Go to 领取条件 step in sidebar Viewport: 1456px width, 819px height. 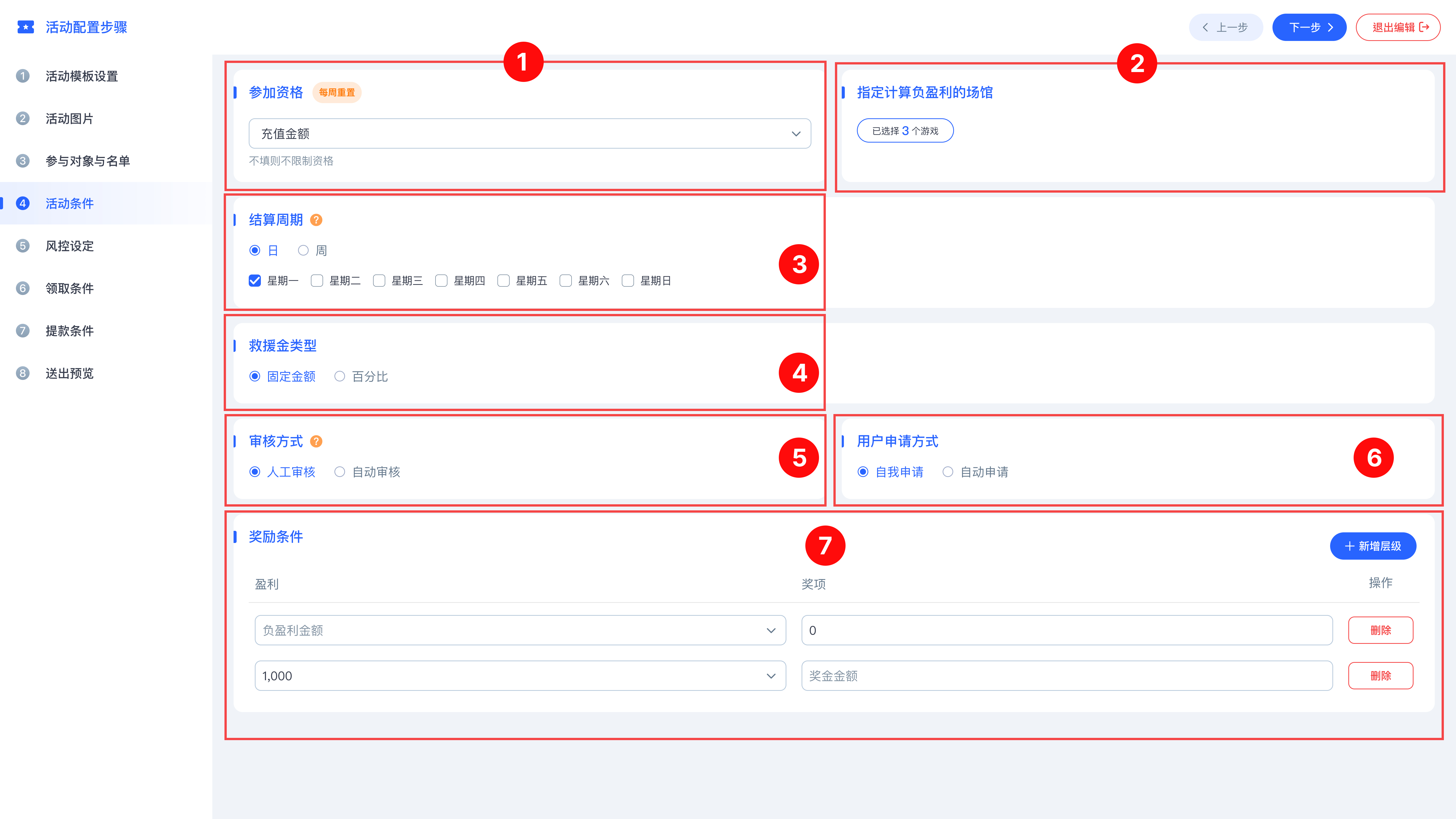(70, 288)
